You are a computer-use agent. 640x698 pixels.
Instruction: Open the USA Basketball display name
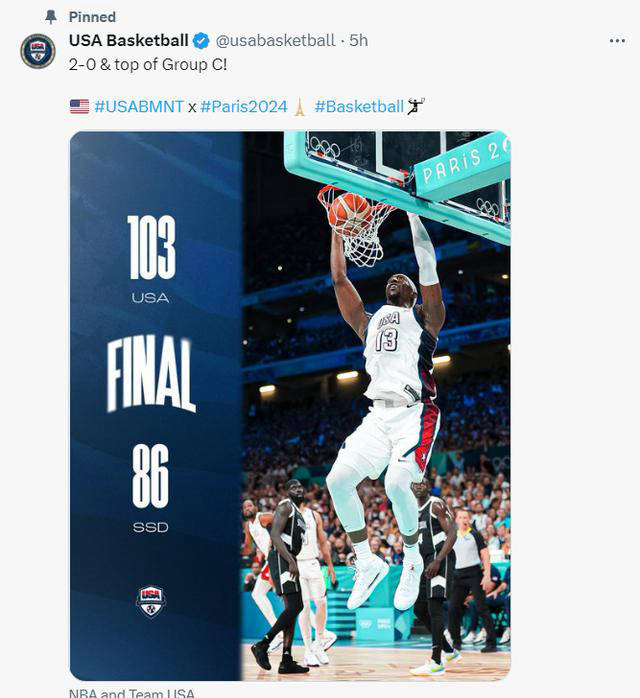point(129,41)
